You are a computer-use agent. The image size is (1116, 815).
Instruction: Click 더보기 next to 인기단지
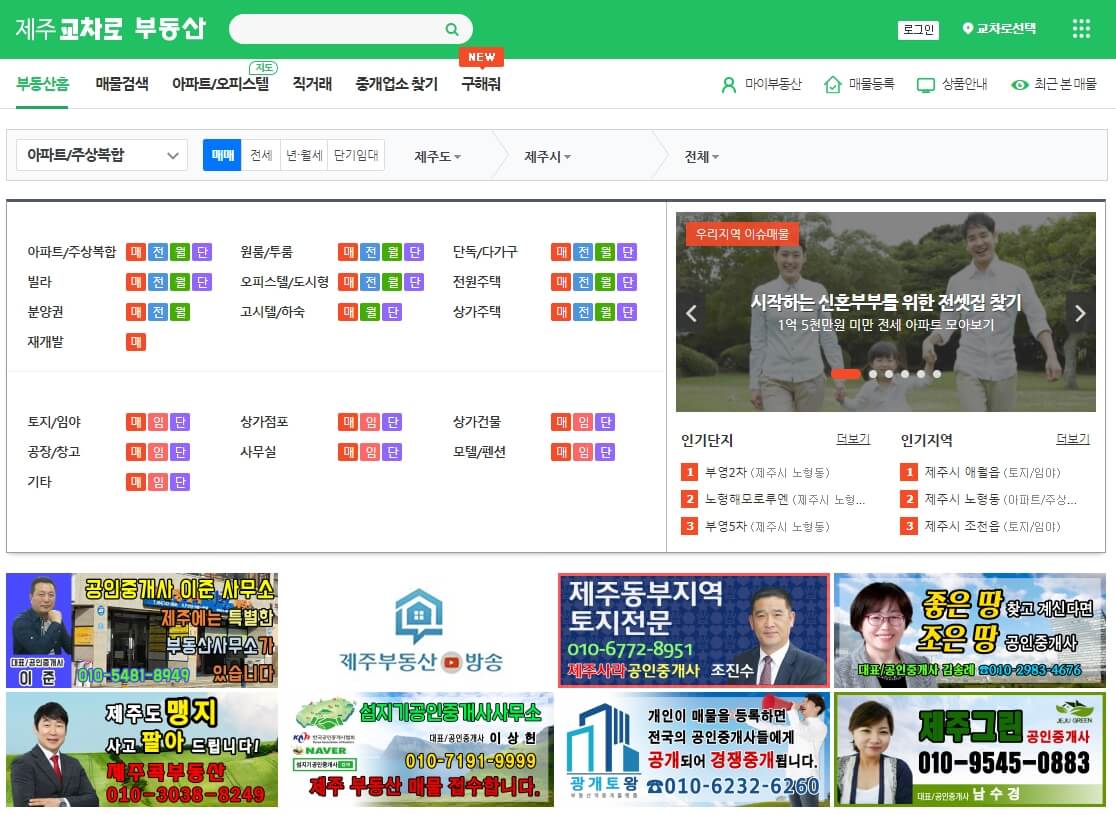tap(853, 439)
